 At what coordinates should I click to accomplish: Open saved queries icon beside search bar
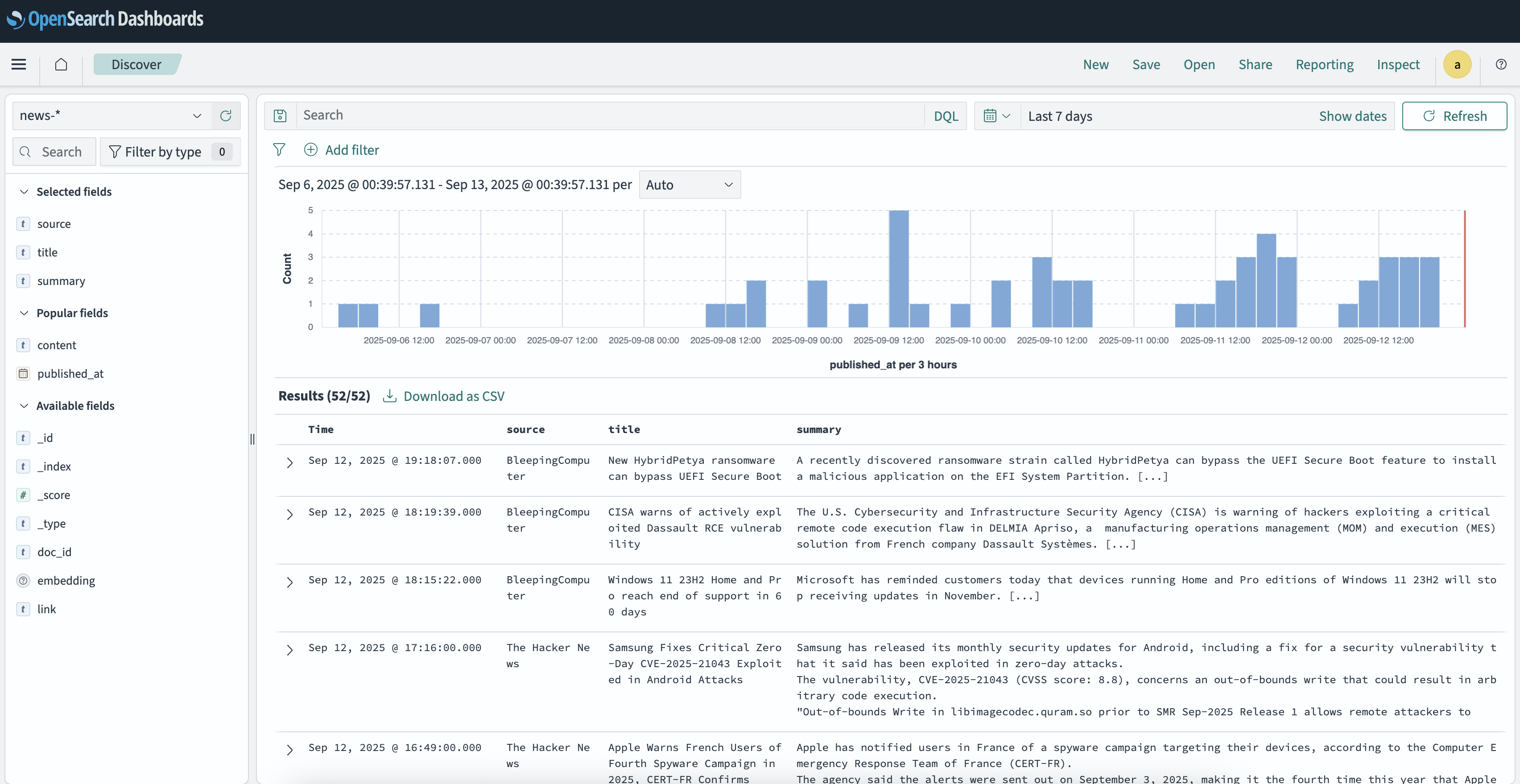click(280, 116)
